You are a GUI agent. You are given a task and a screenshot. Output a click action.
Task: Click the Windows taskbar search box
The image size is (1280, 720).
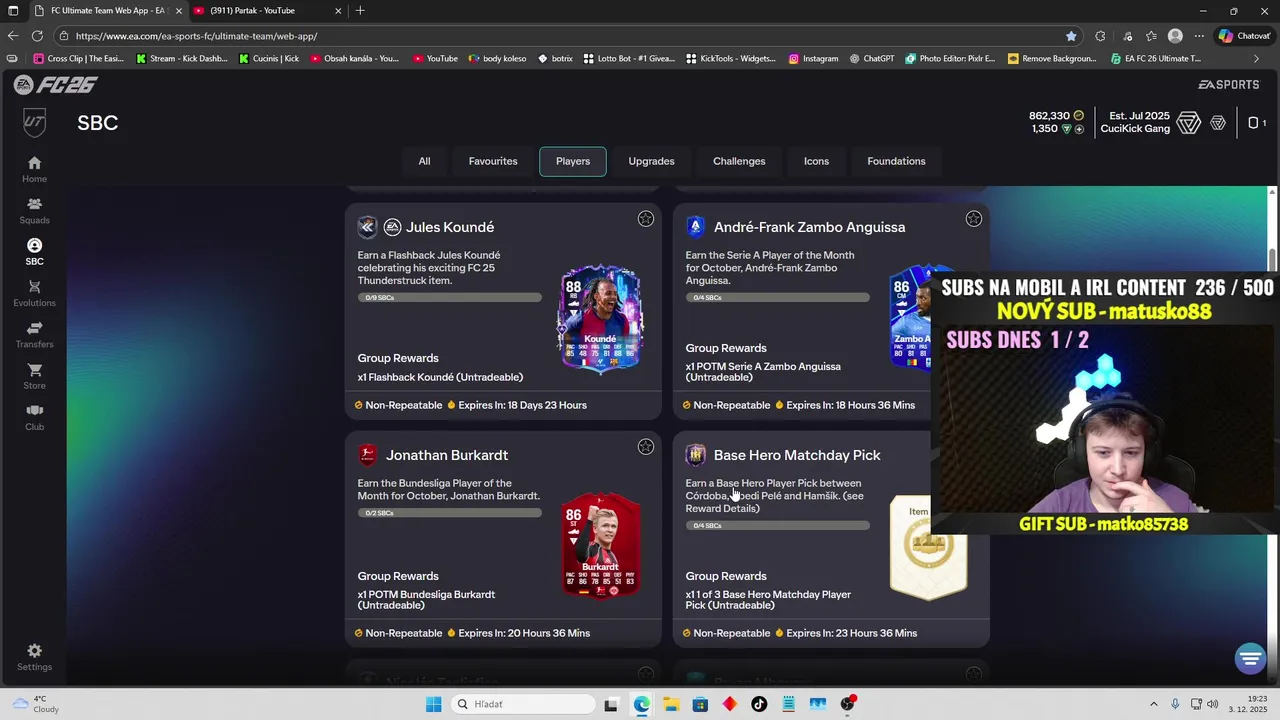[521, 704]
